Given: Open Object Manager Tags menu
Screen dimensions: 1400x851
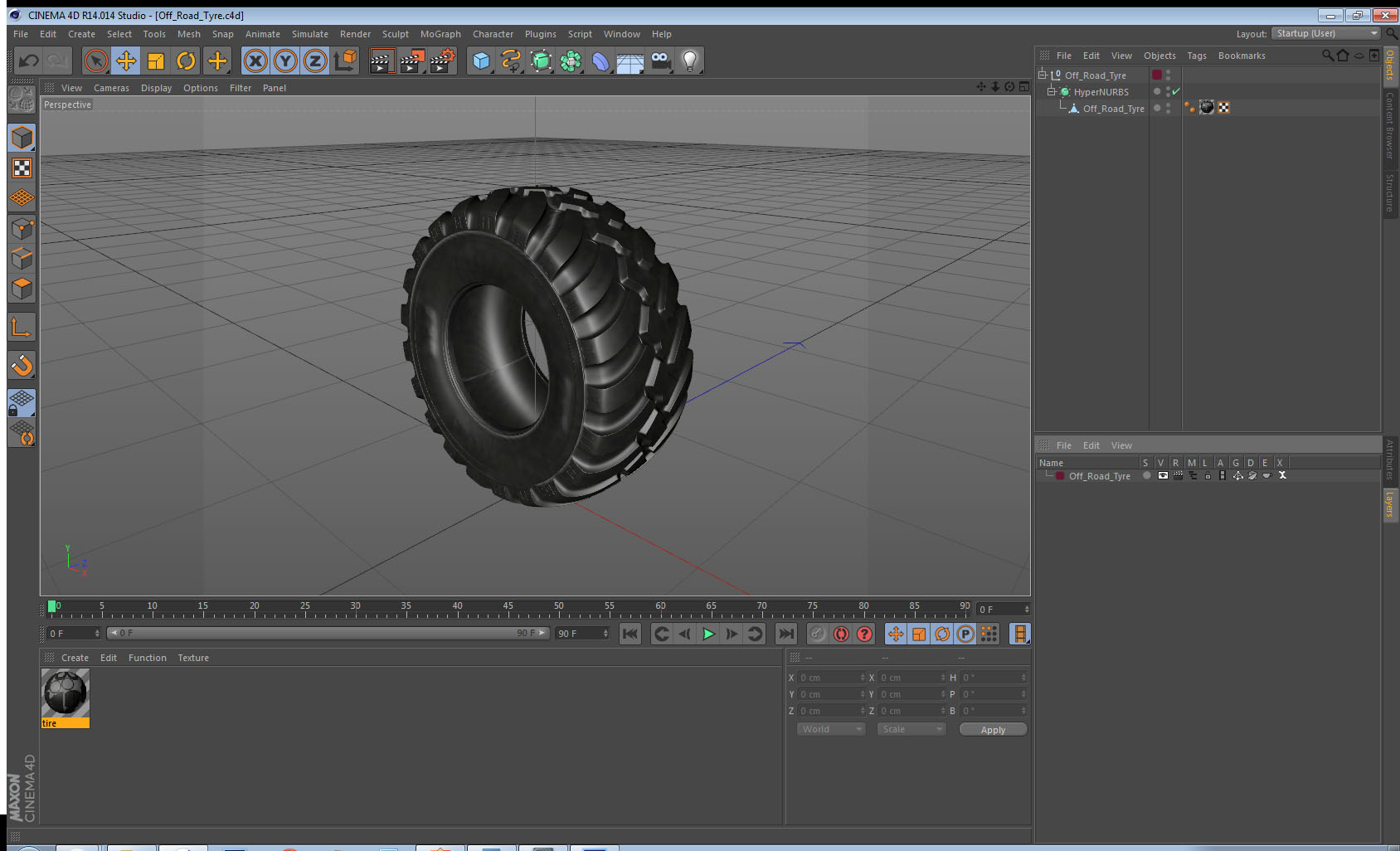Looking at the screenshot, I should click(x=1196, y=56).
